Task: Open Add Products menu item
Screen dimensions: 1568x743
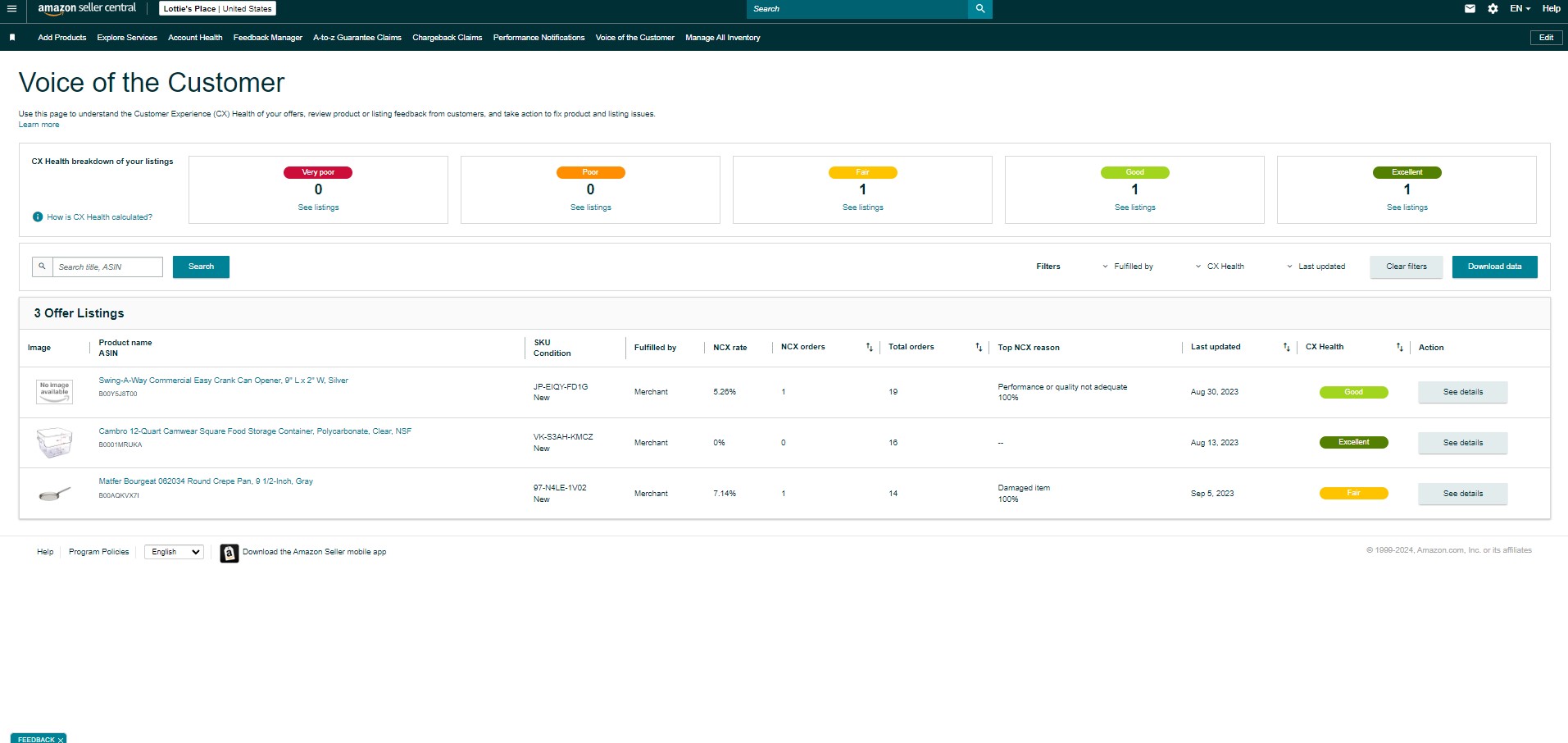Action: click(x=61, y=38)
